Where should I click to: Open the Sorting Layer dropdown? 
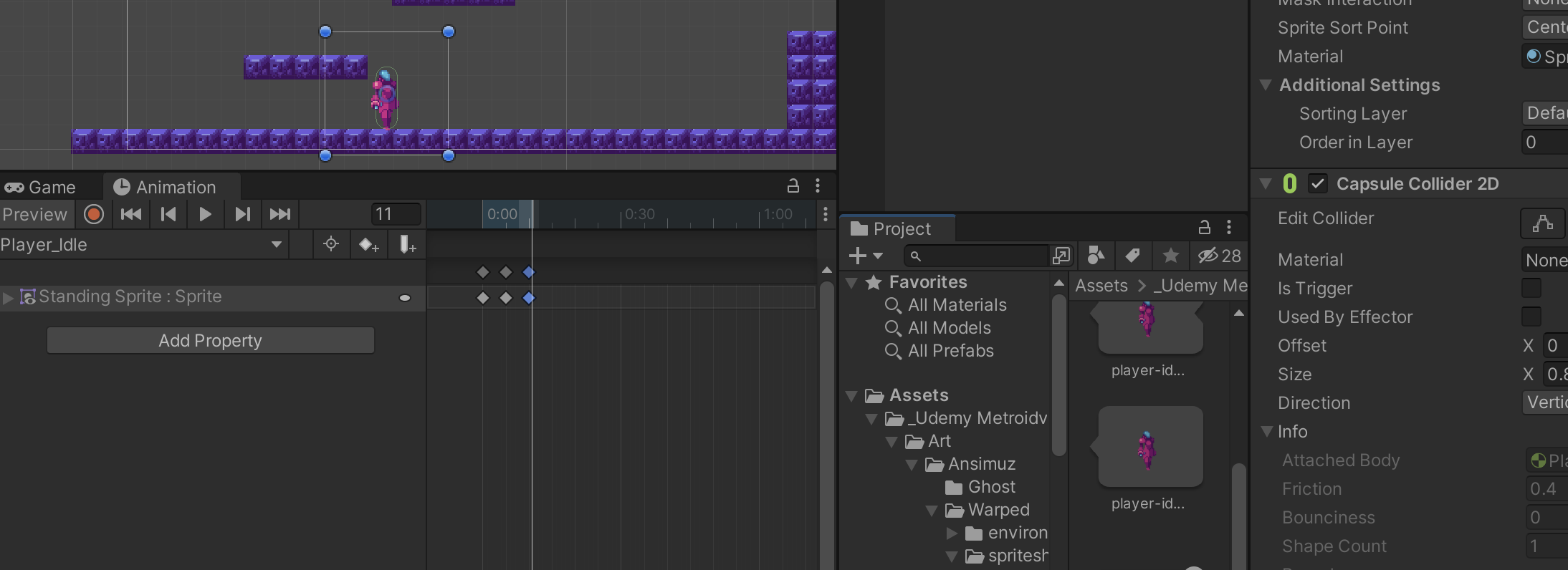[1545, 113]
